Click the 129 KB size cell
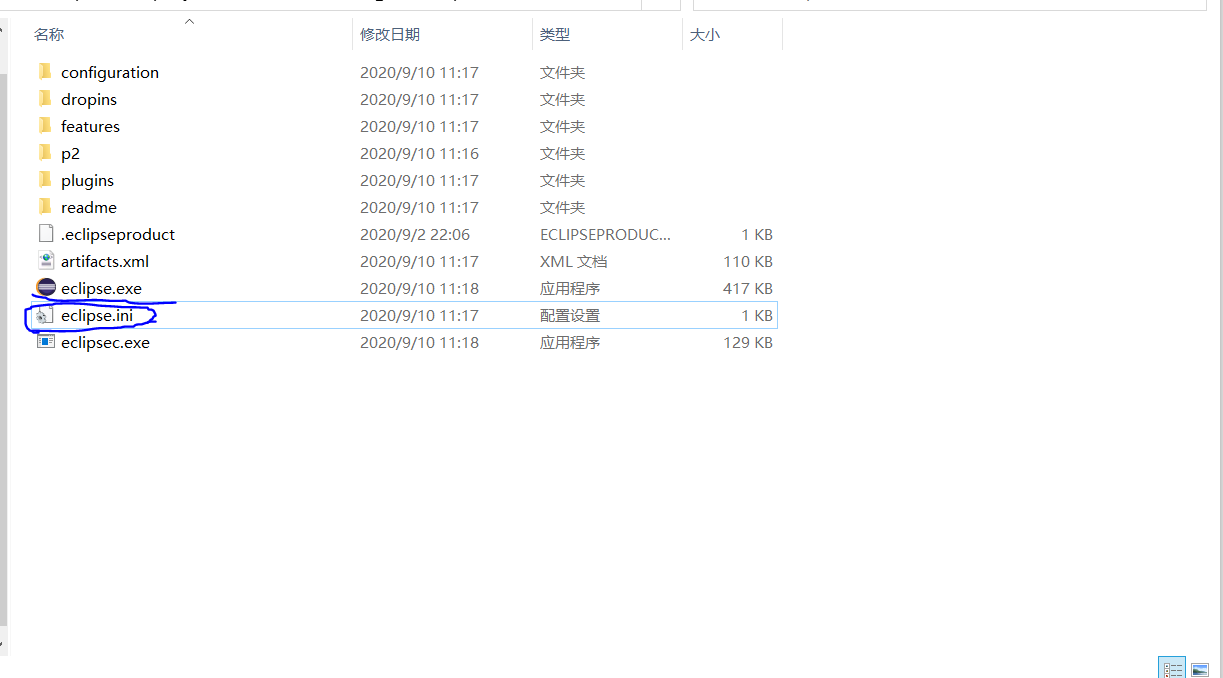1223x678 pixels. 748,342
